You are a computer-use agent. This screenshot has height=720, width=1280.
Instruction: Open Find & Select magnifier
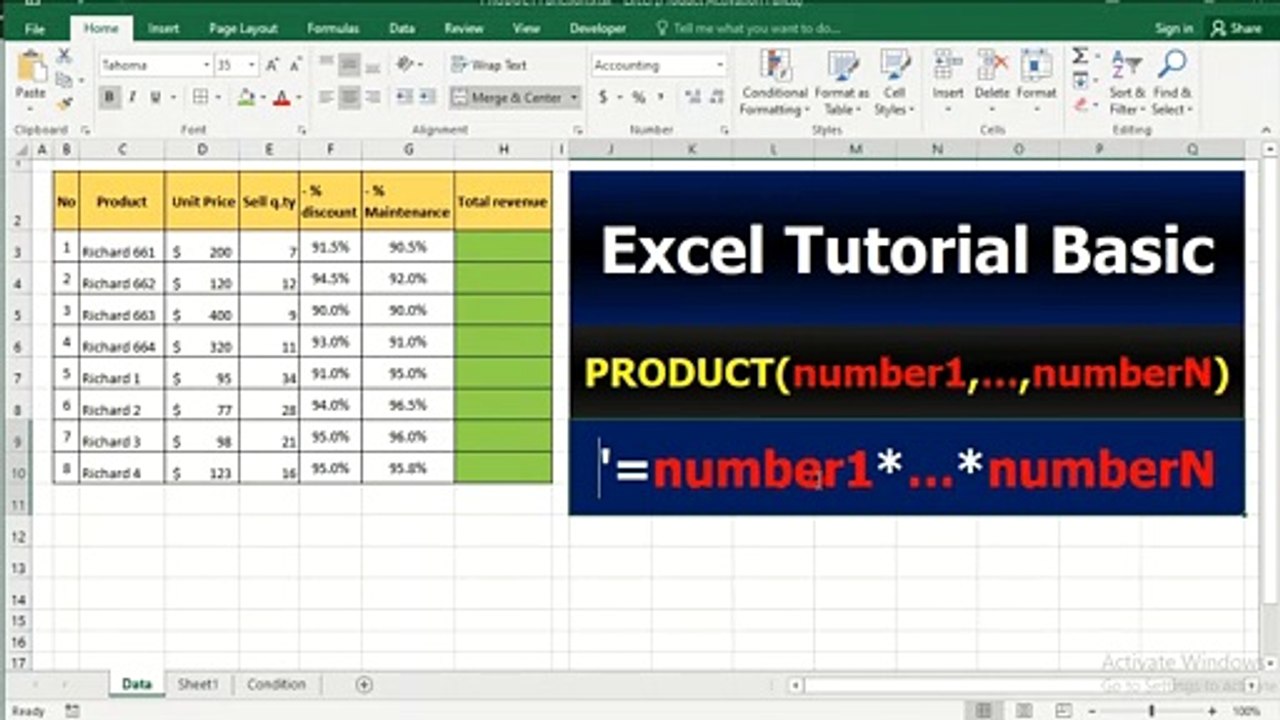click(x=1172, y=82)
